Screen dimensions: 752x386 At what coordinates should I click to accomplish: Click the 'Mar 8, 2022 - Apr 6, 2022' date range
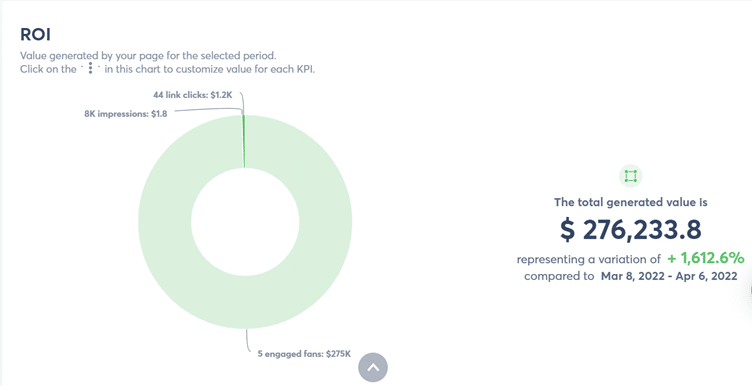669,276
